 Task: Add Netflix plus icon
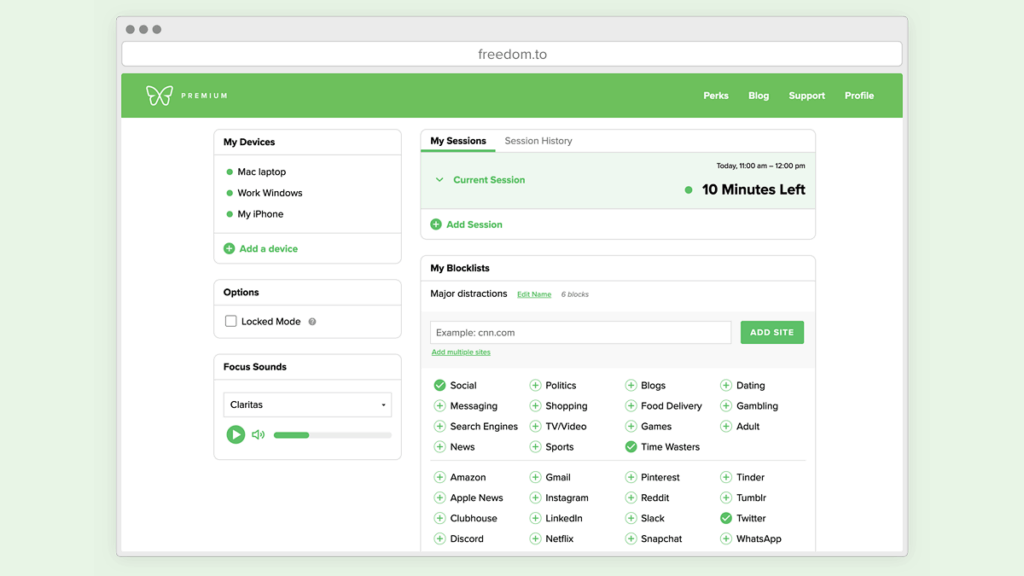pyautogui.click(x=535, y=539)
